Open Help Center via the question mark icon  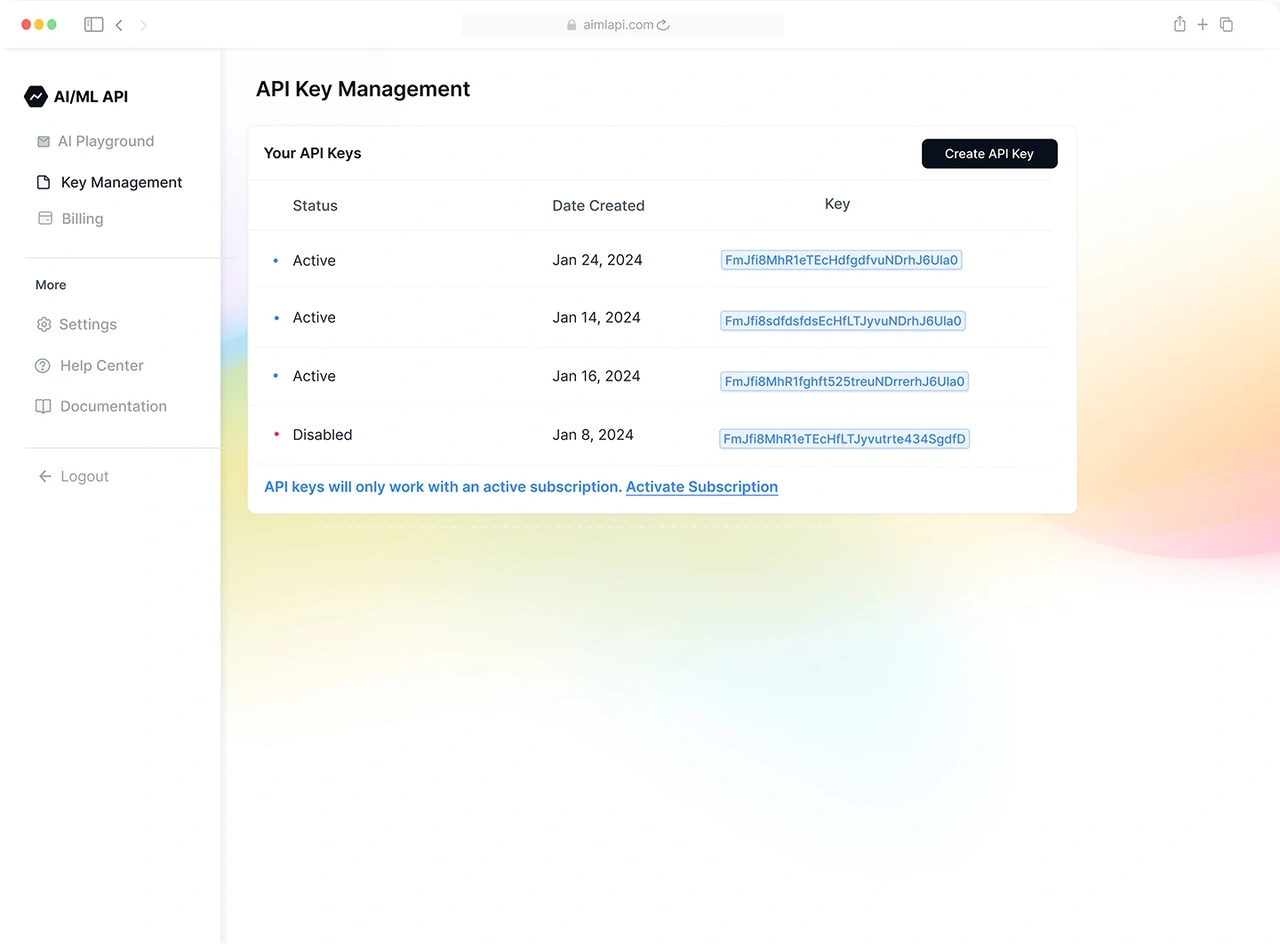click(42, 365)
